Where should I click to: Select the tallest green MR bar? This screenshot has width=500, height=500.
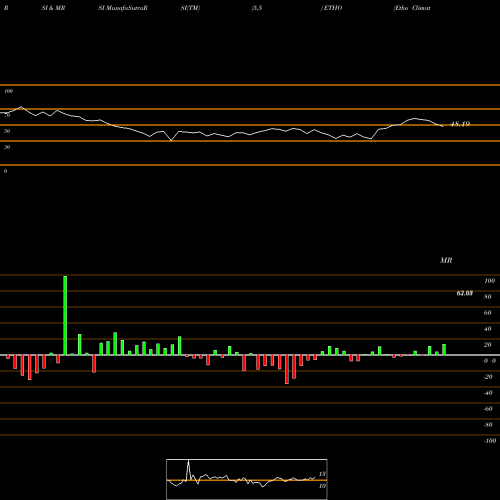tap(65, 315)
